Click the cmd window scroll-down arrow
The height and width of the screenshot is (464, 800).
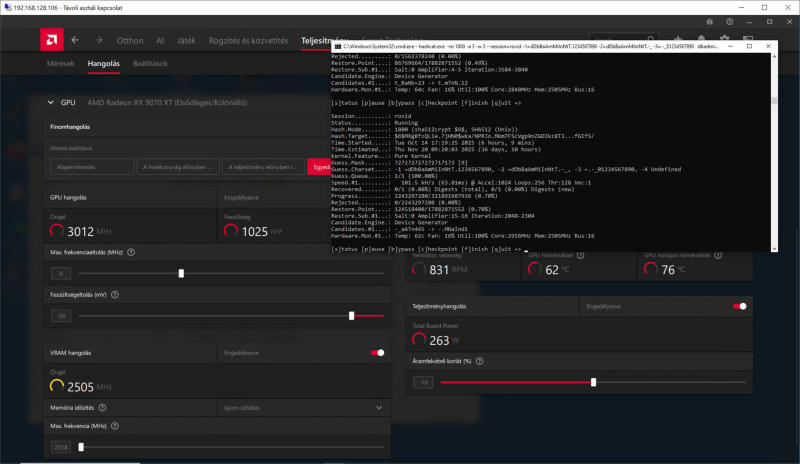tap(774, 249)
